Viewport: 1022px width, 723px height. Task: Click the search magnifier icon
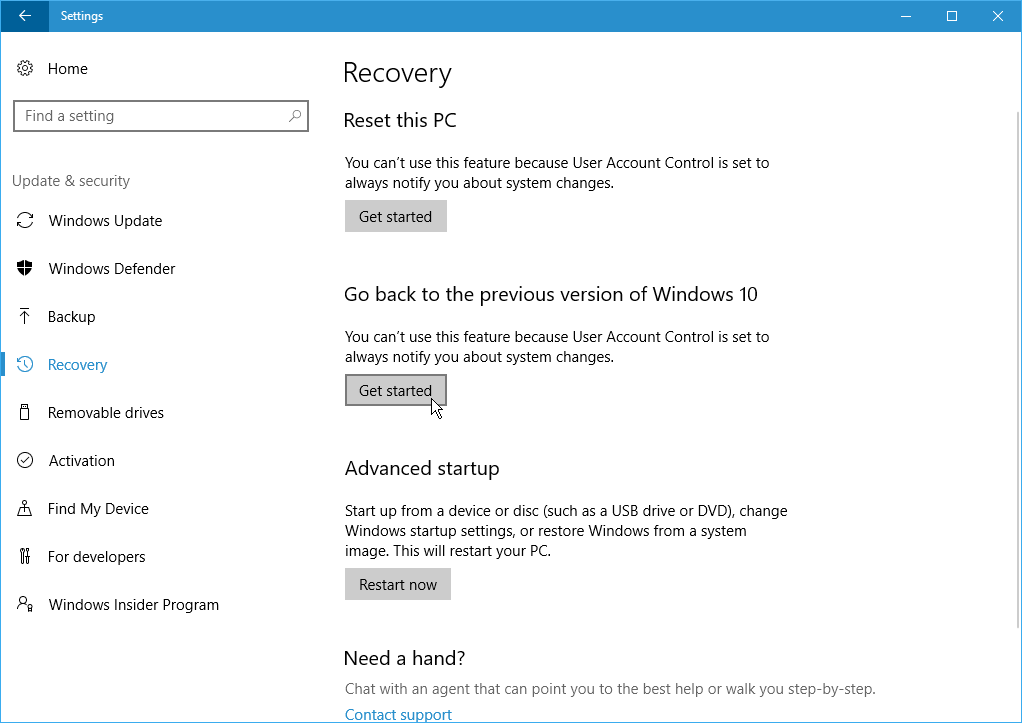coord(295,116)
